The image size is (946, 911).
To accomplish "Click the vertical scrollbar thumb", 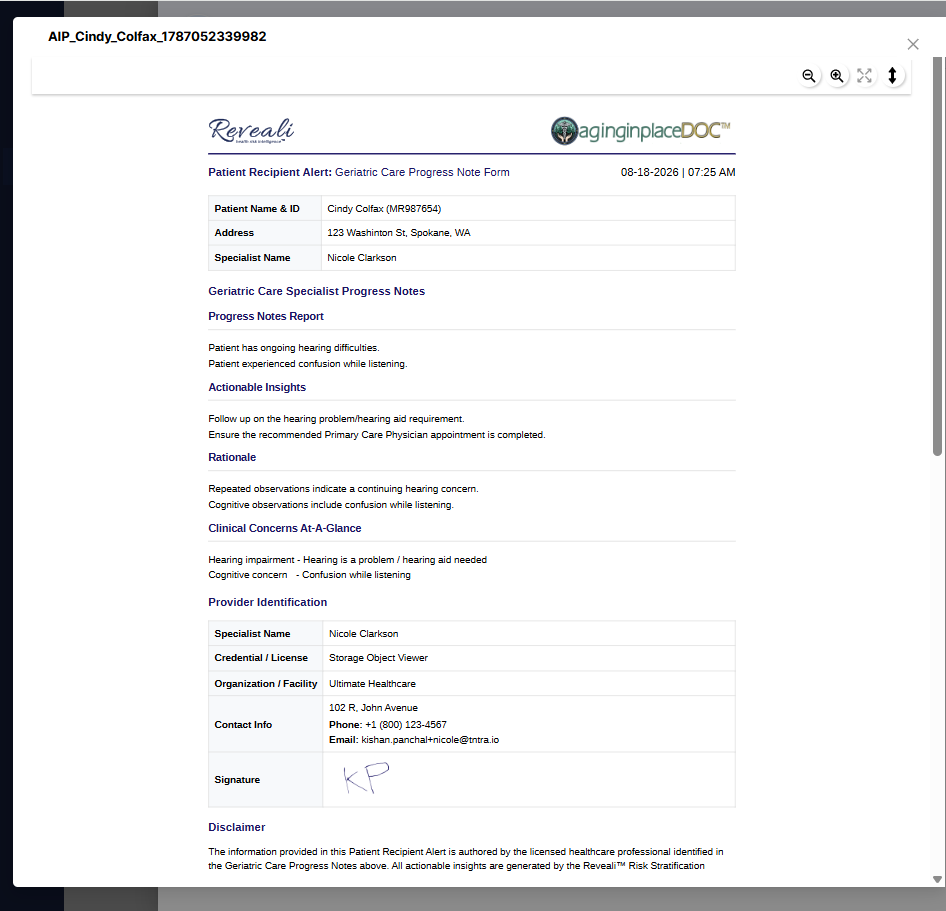I will (937, 256).
